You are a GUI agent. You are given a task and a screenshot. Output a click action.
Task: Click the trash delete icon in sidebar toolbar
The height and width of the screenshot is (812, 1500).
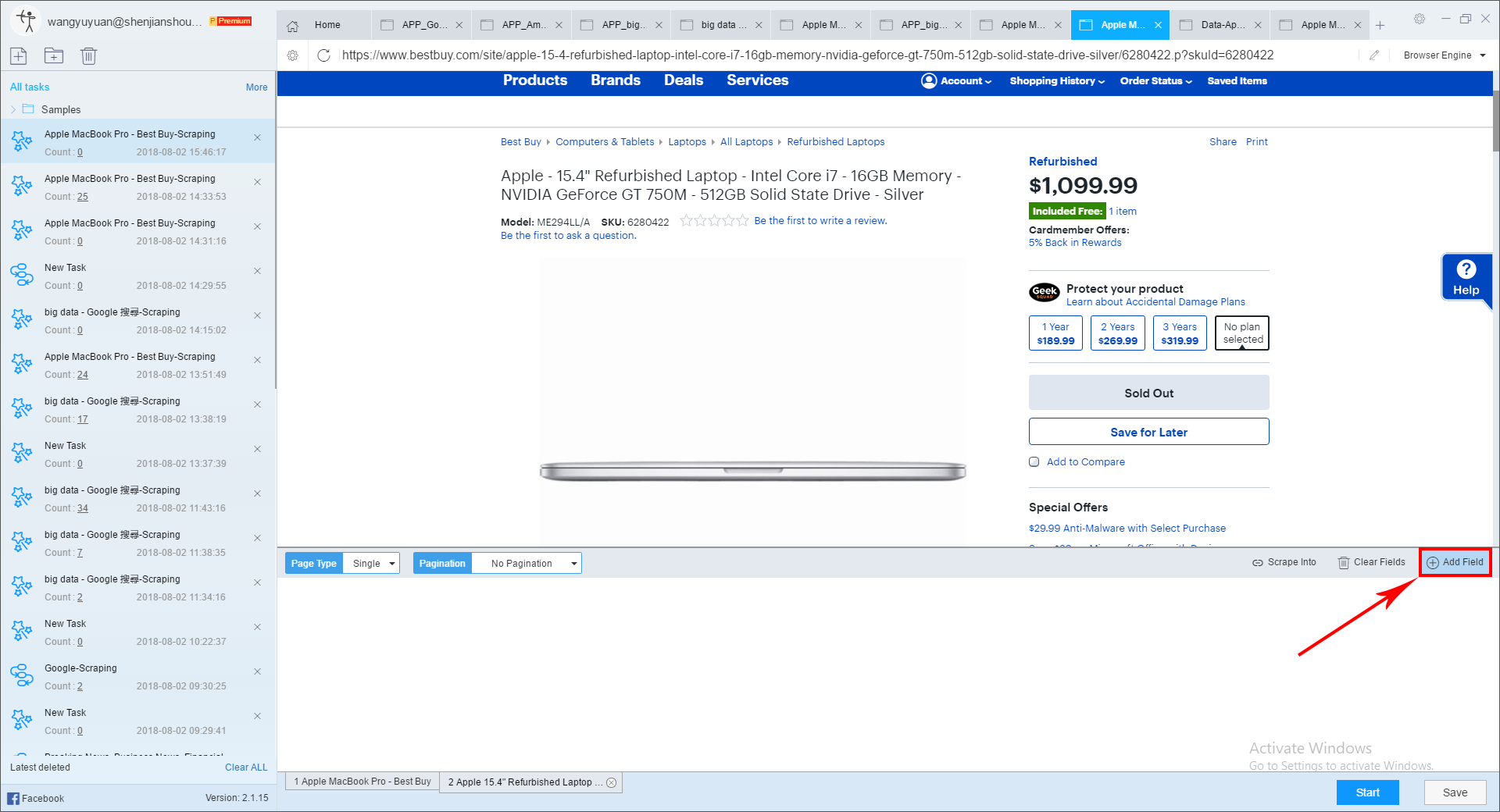89,55
